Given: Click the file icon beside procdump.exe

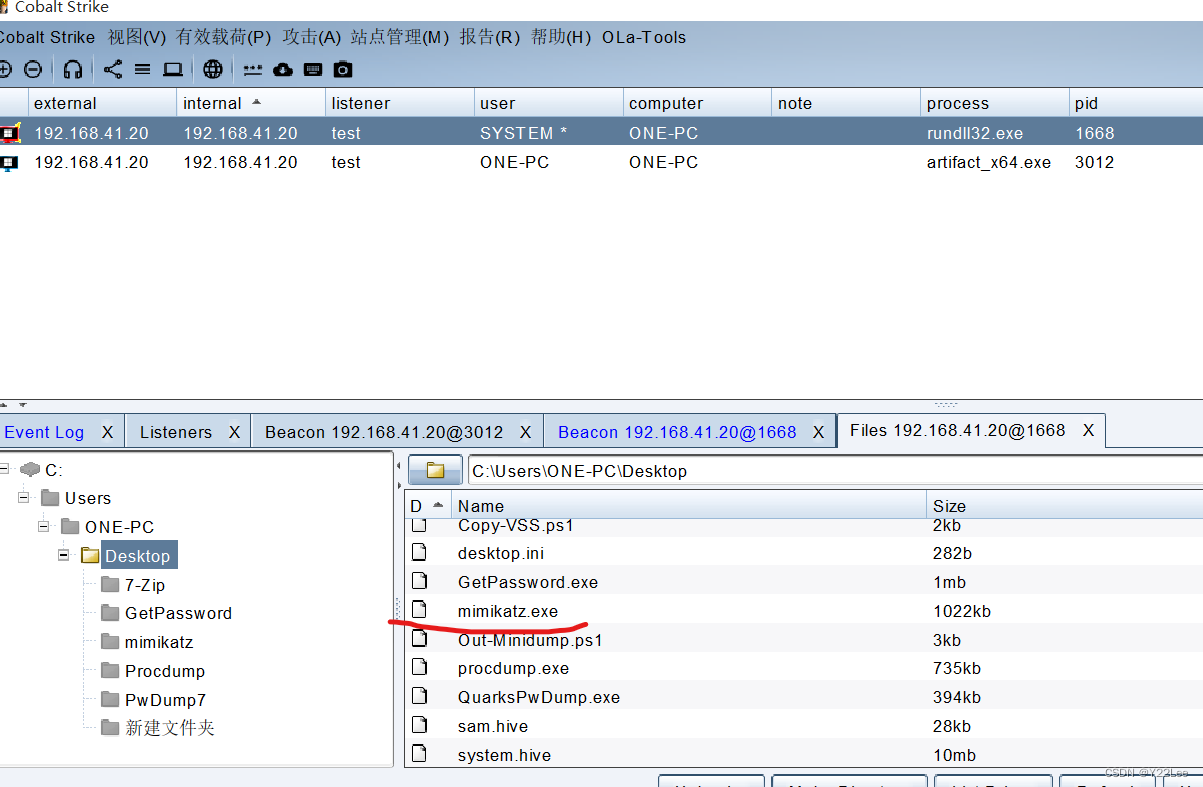Looking at the screenshot, I should (420, 667).
